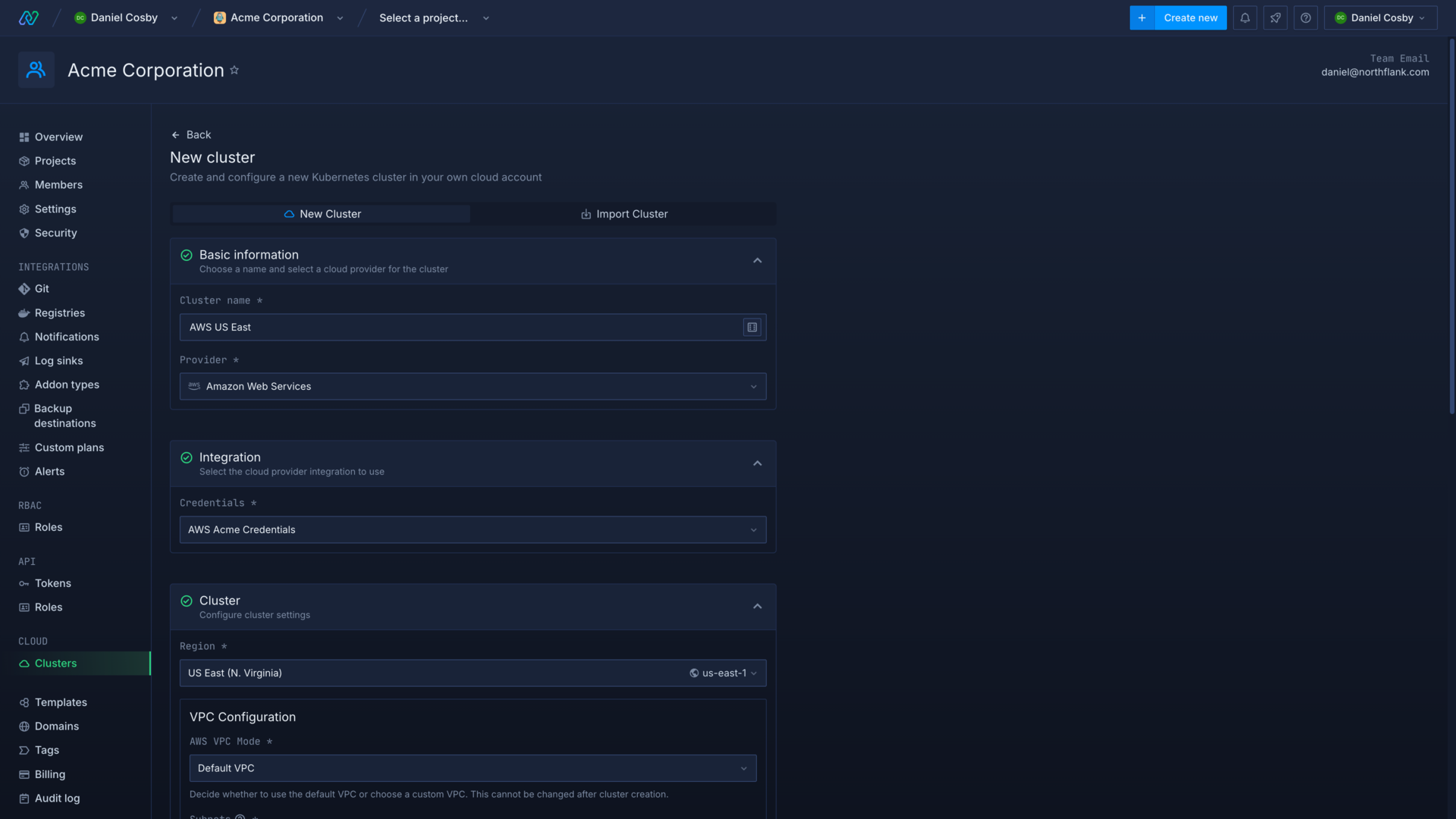This screenshot has height=819, width=1456.
Task: Click the Addon types puzzle icon
Action: 24,384
